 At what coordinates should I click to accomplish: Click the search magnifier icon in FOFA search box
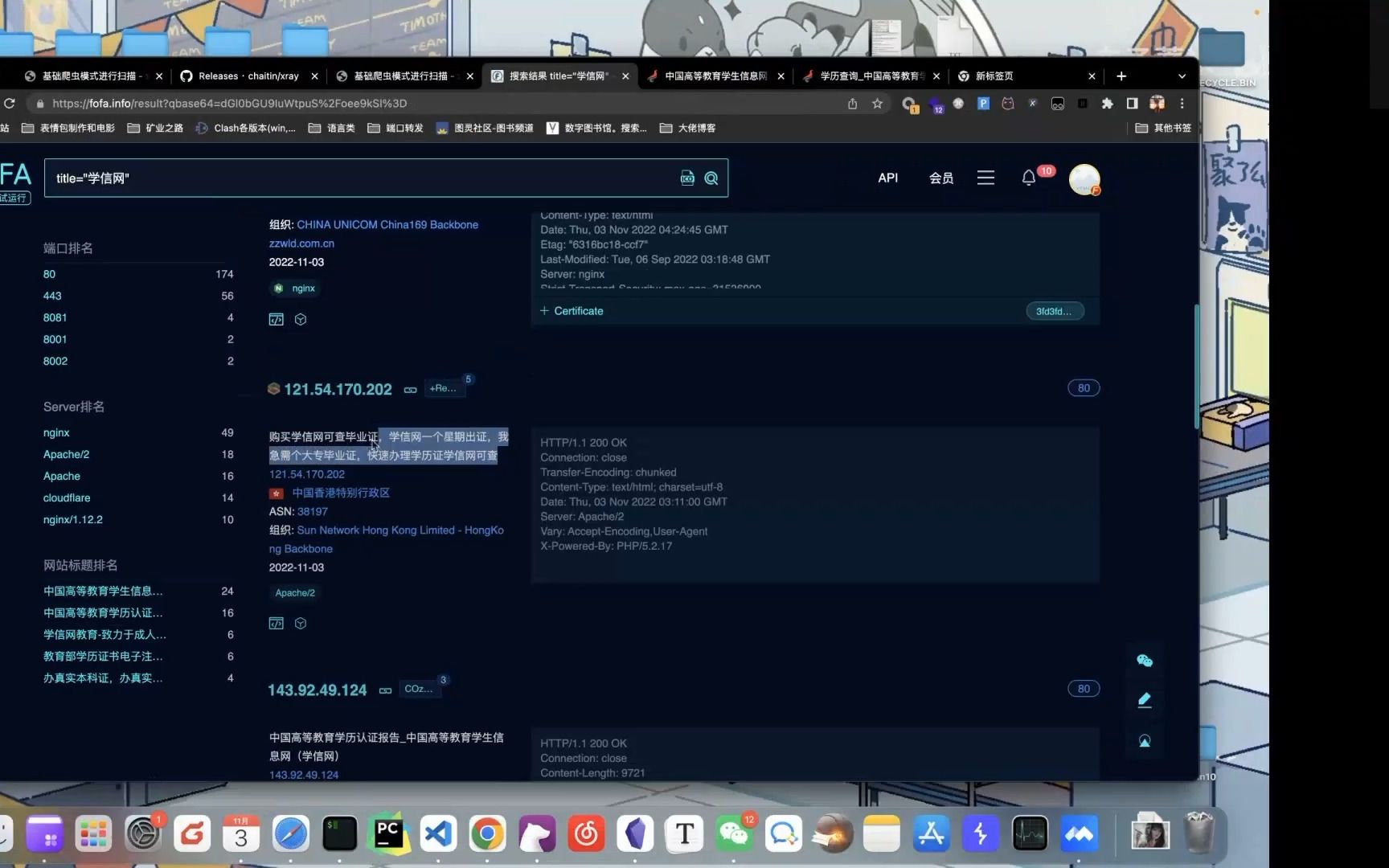[711, 178]
